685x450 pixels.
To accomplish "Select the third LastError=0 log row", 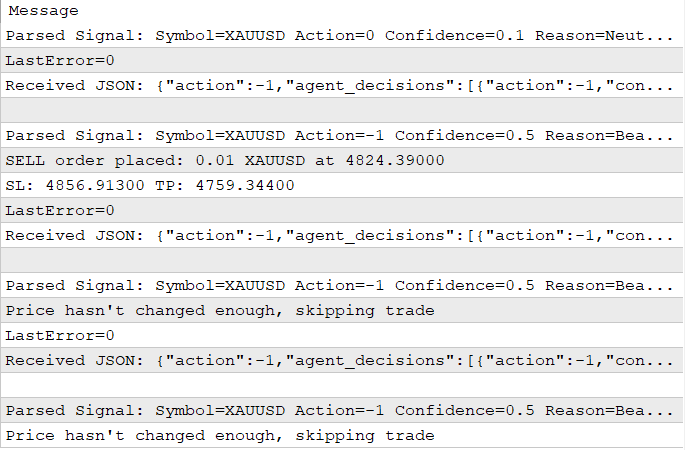I will [60, 335].
